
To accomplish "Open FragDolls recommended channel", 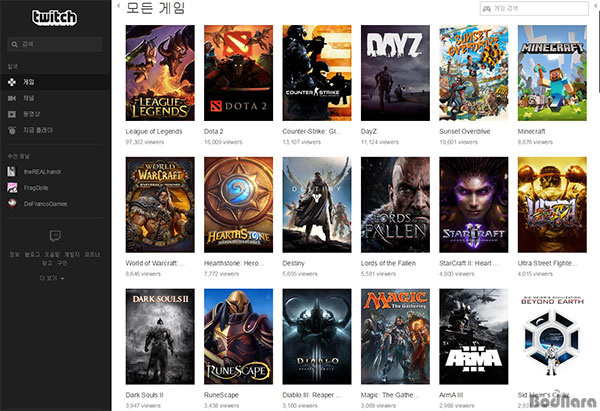I will pyautogui.click(x=36, y=188).
